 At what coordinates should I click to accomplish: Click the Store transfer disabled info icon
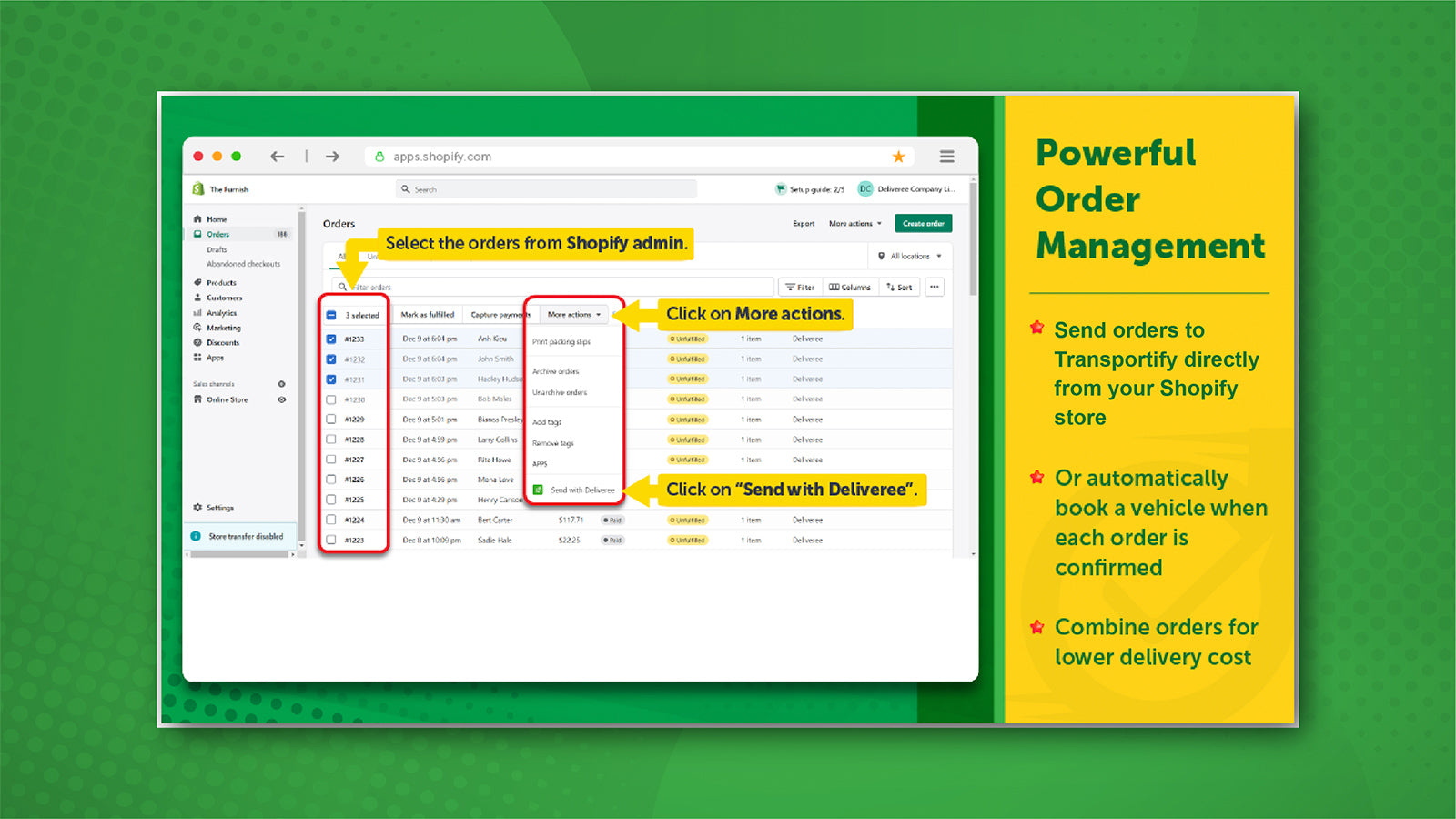[196, 536]
